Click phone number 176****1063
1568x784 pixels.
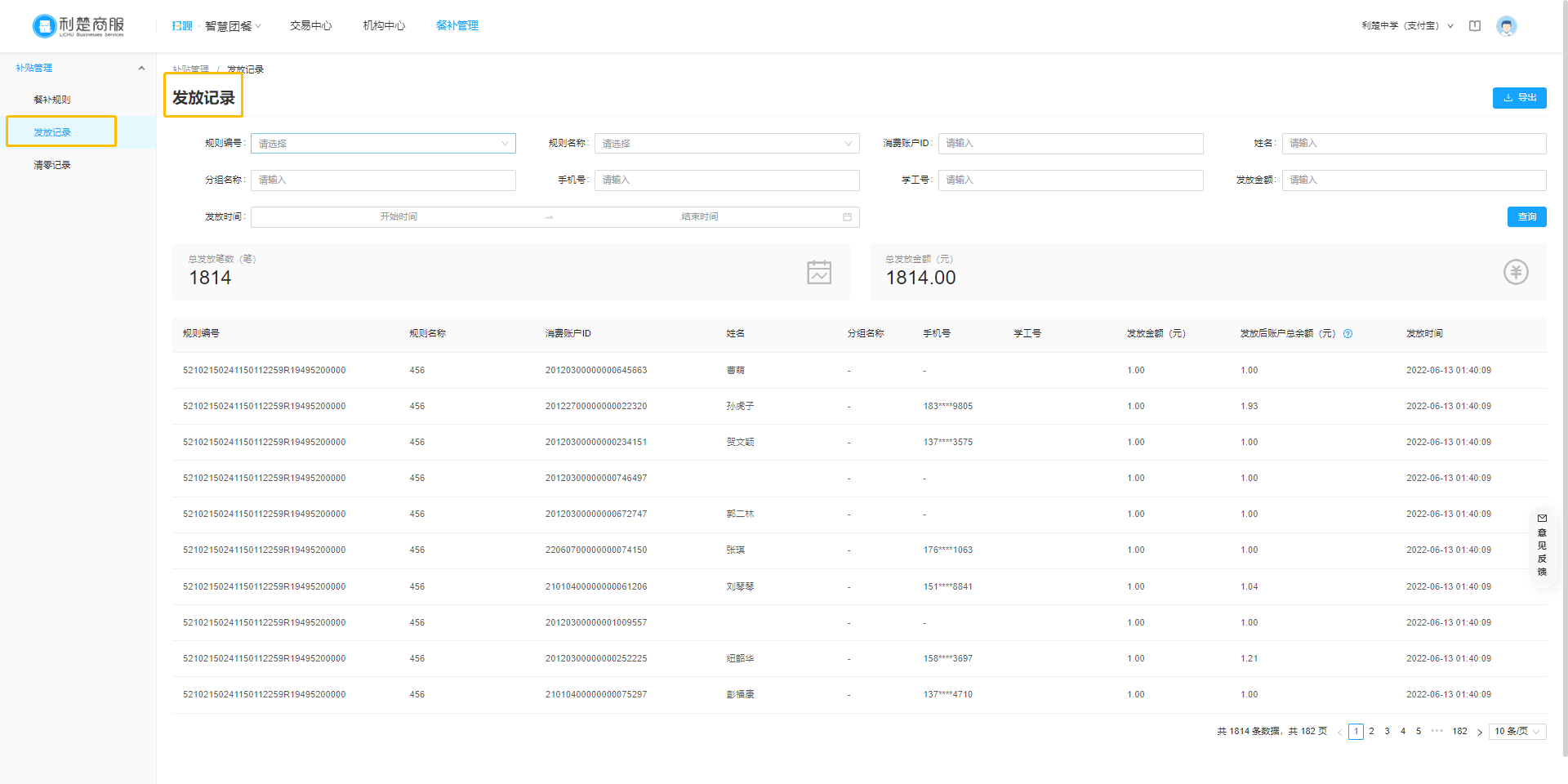click(948, 550)
